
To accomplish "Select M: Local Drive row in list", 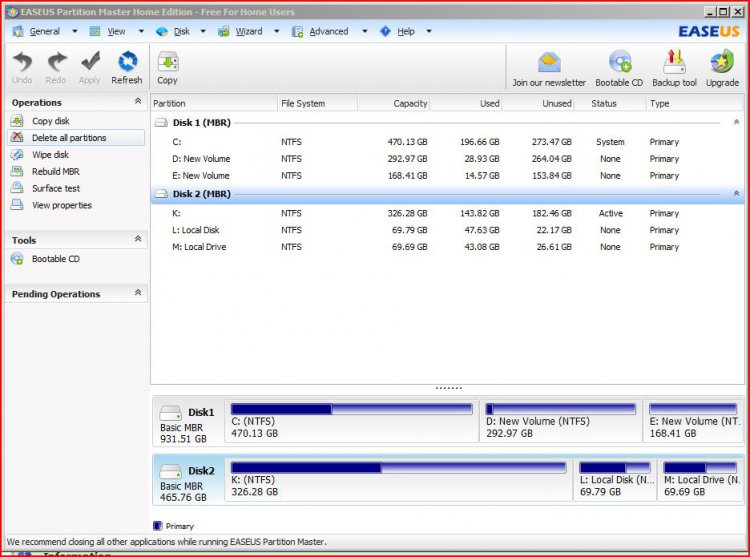I will coord(447,247).
